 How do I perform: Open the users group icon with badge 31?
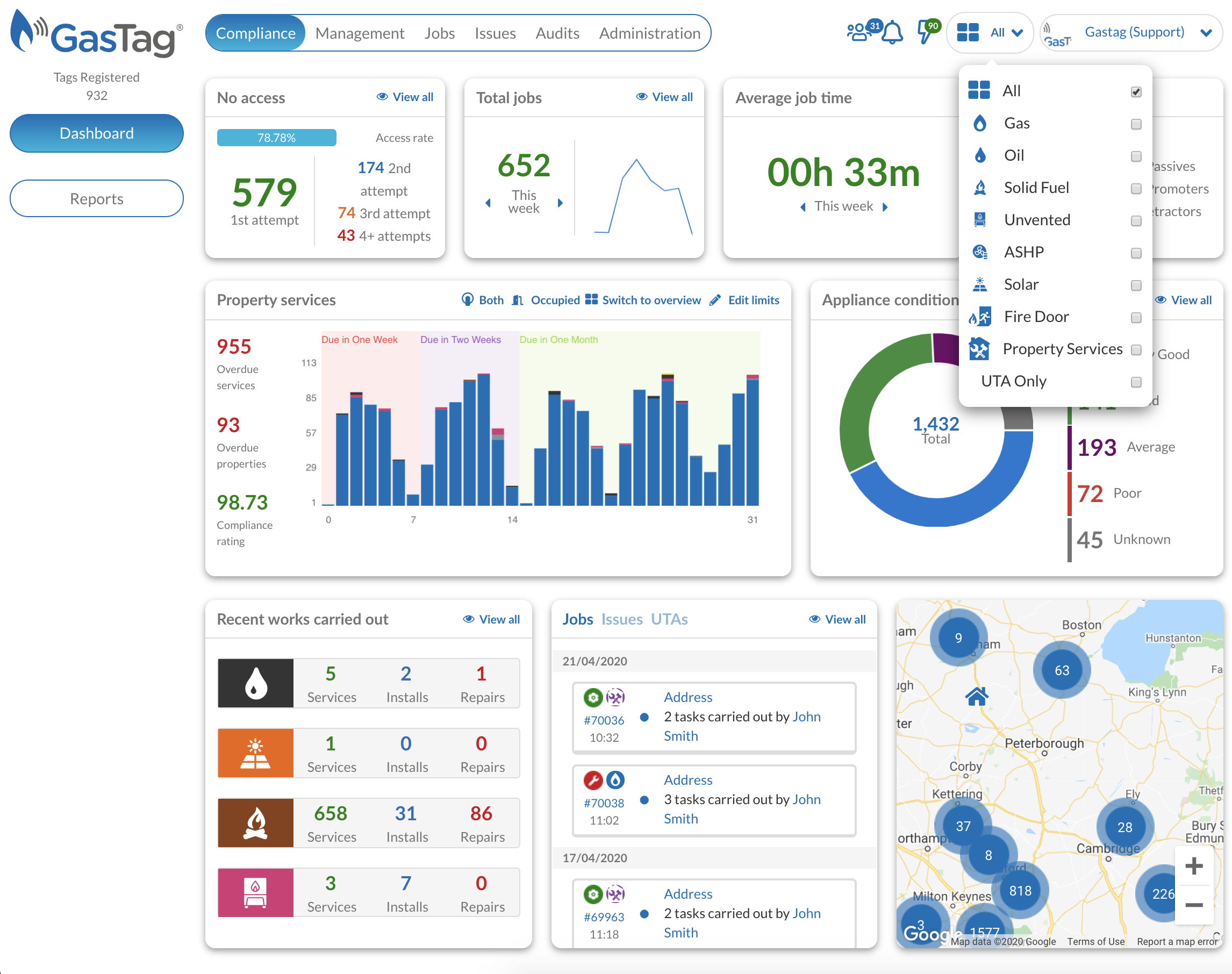pos(858,31)
